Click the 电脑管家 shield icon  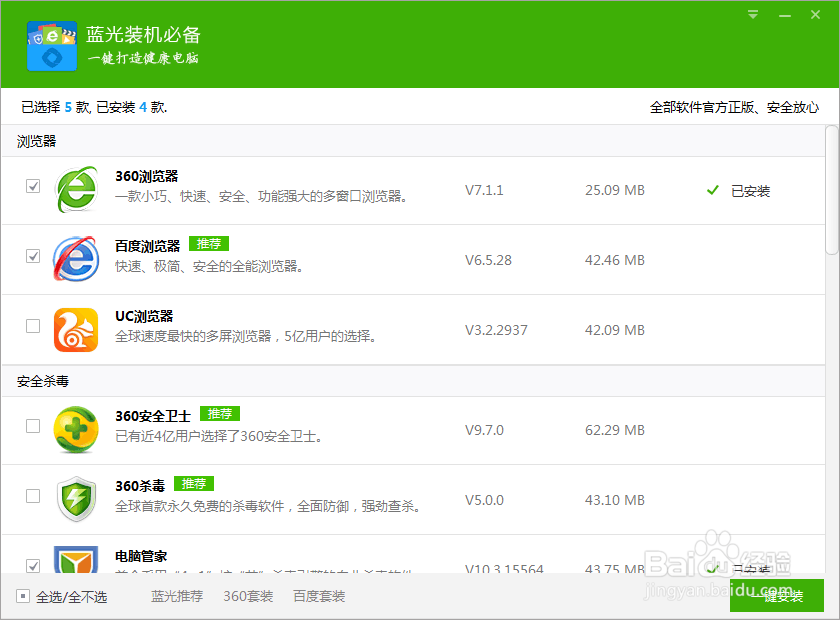pos(76,560)
